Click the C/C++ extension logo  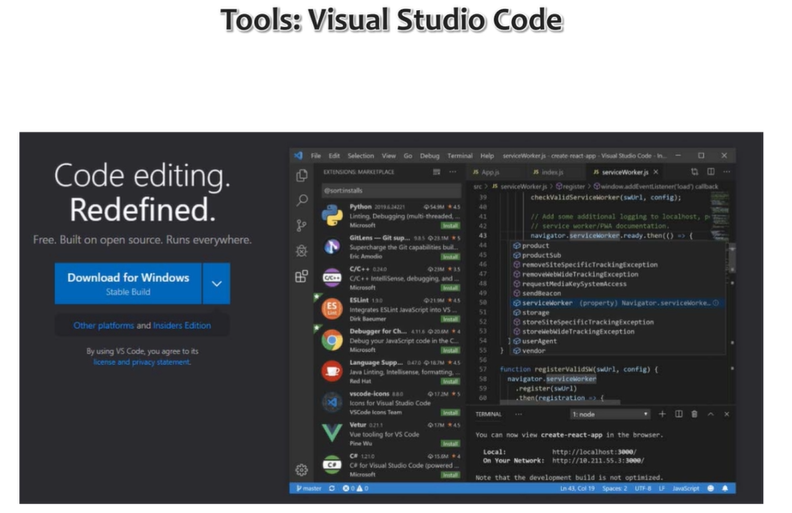[x=332, y=278]
